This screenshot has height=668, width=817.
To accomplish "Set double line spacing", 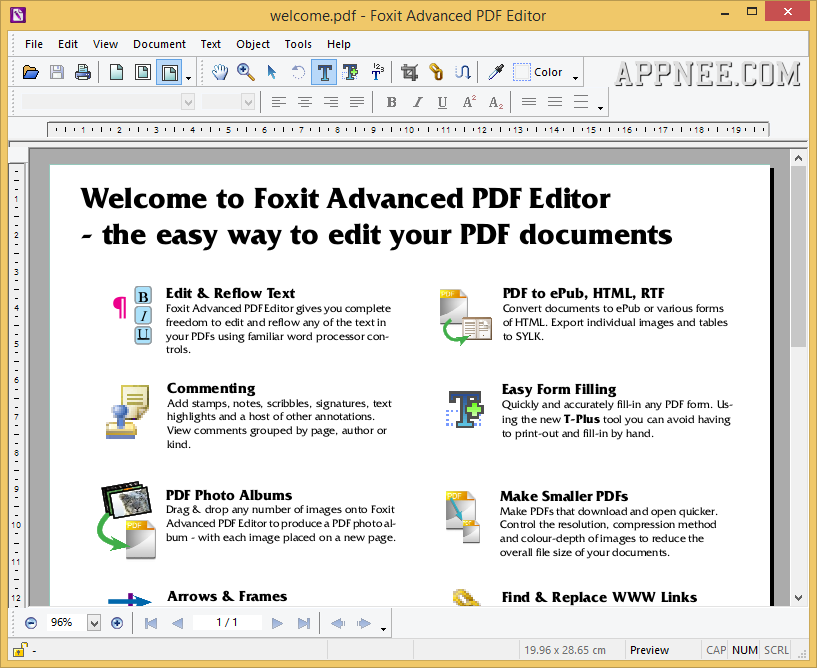I will (581, 102).
